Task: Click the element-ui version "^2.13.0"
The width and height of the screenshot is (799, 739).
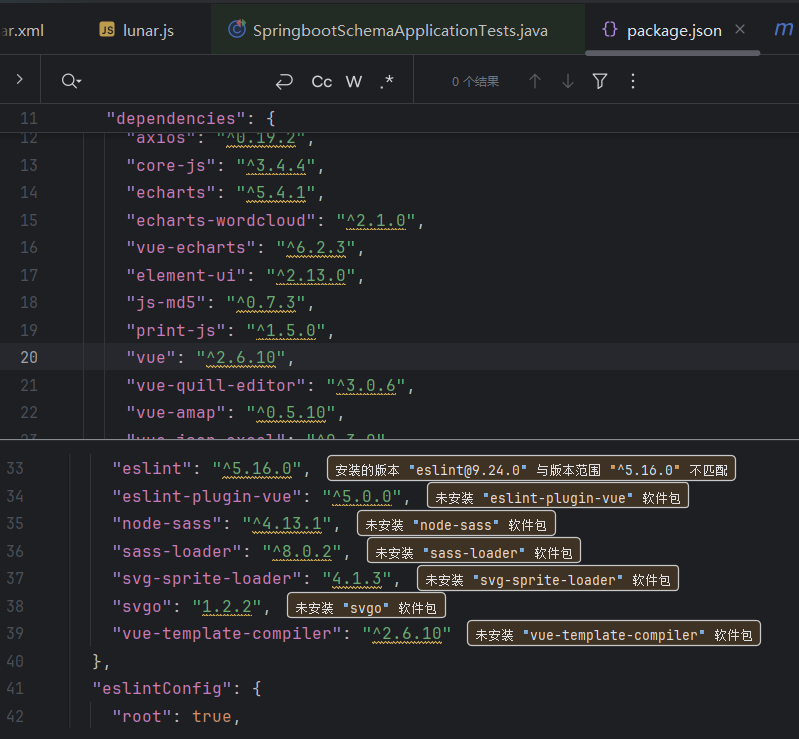Action: click(311, 276)
